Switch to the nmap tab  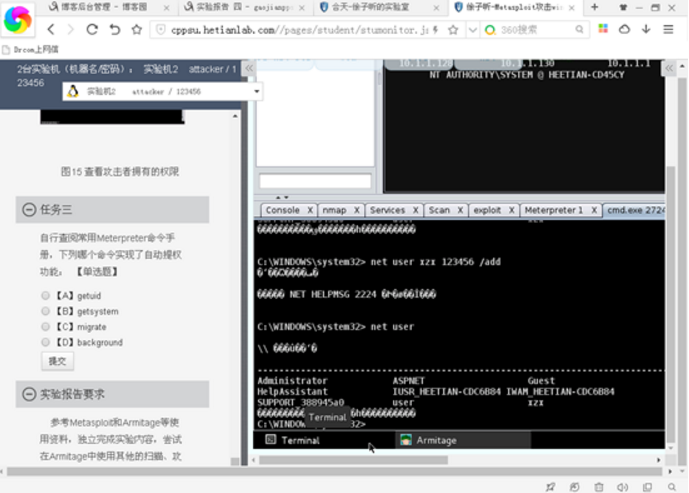pyautogui.click(x=334, y=210)
